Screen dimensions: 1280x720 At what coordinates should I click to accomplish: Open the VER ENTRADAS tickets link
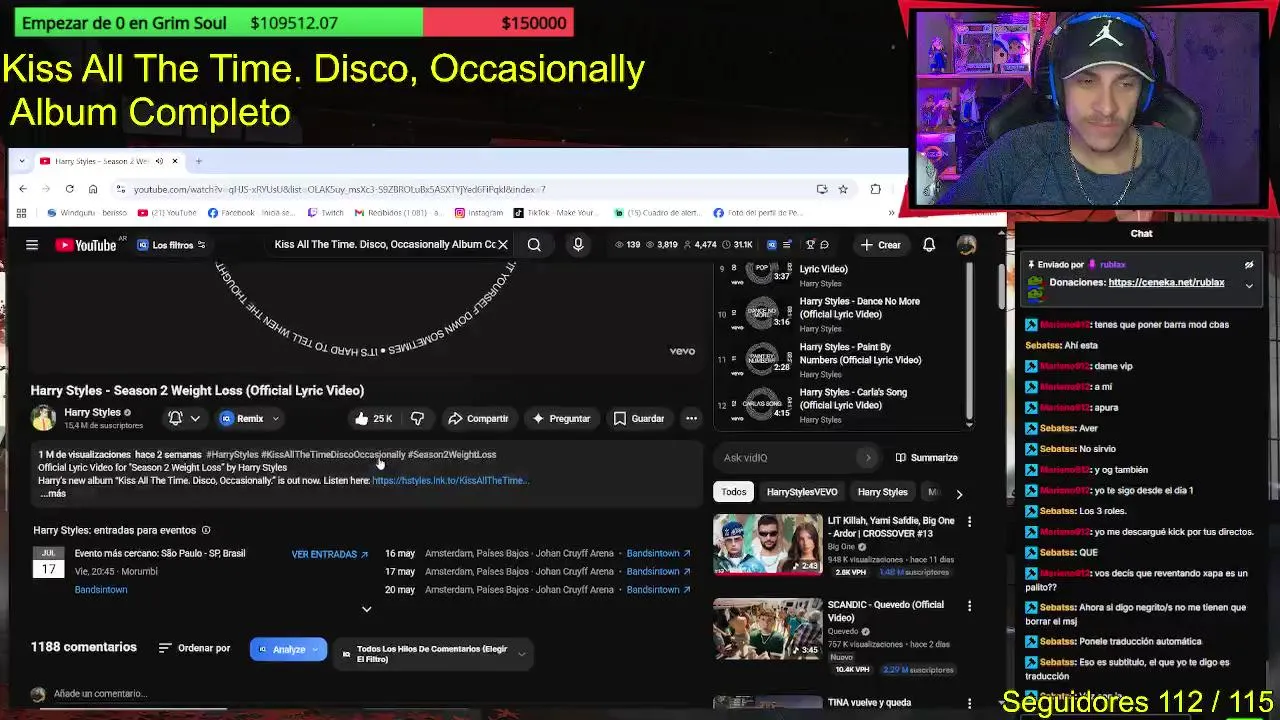[x=330, y=554]
